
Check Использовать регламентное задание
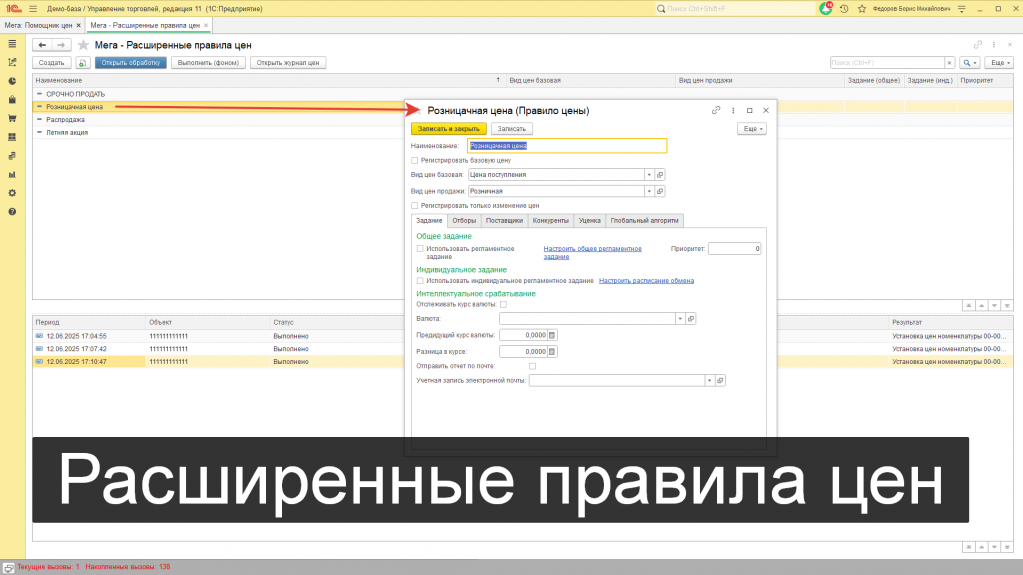420,249
